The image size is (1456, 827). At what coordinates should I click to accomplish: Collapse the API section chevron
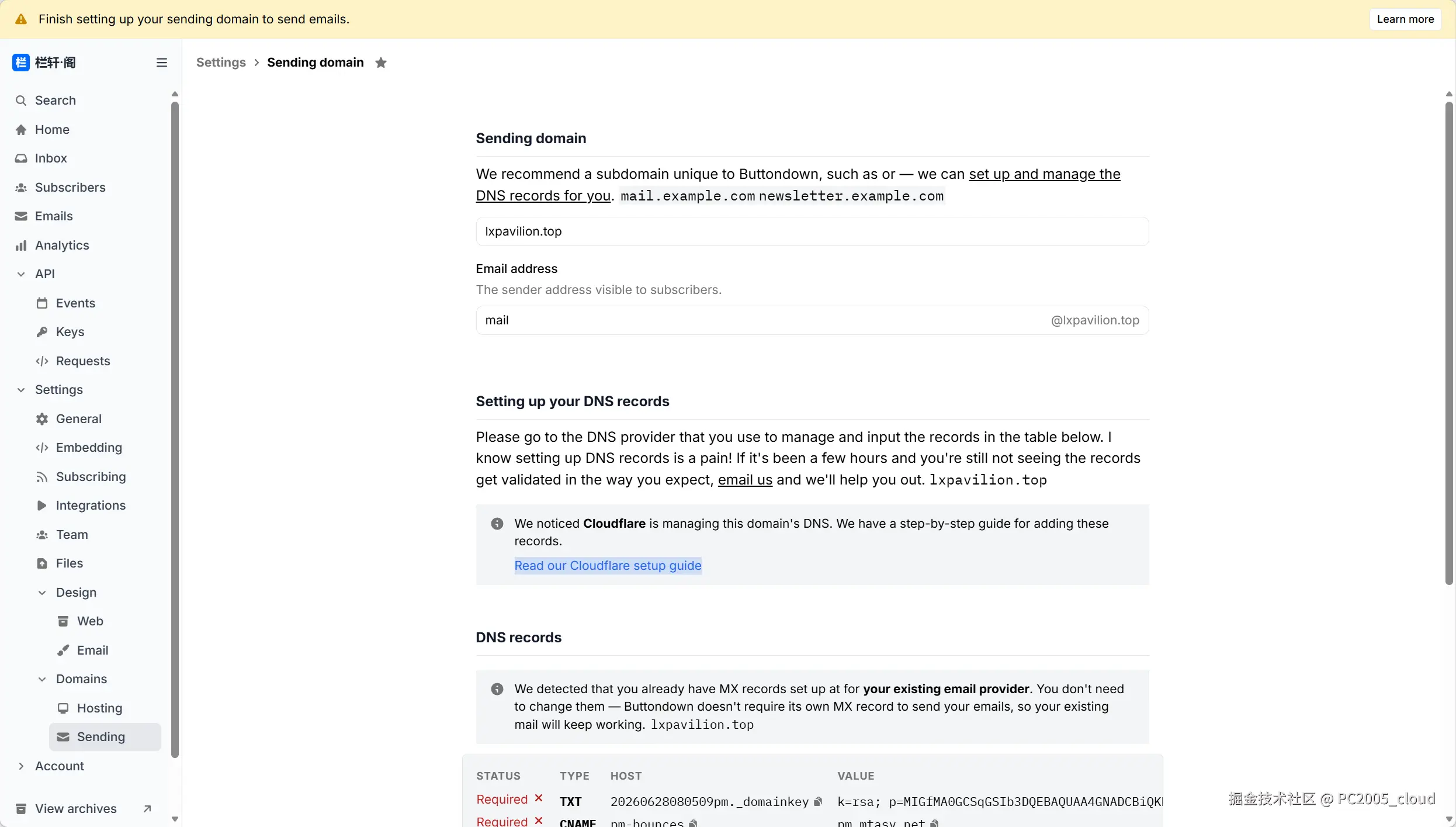pos(21,274)
